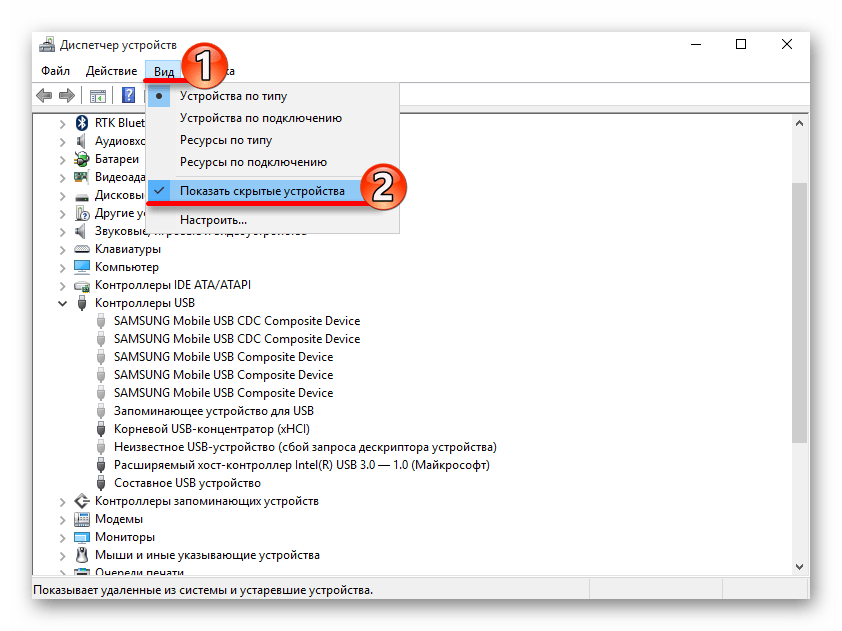Screen dimensions: 842x631
Task: Expand Контроллеры запоминающих устройств node
Action: tap(62, 502)
